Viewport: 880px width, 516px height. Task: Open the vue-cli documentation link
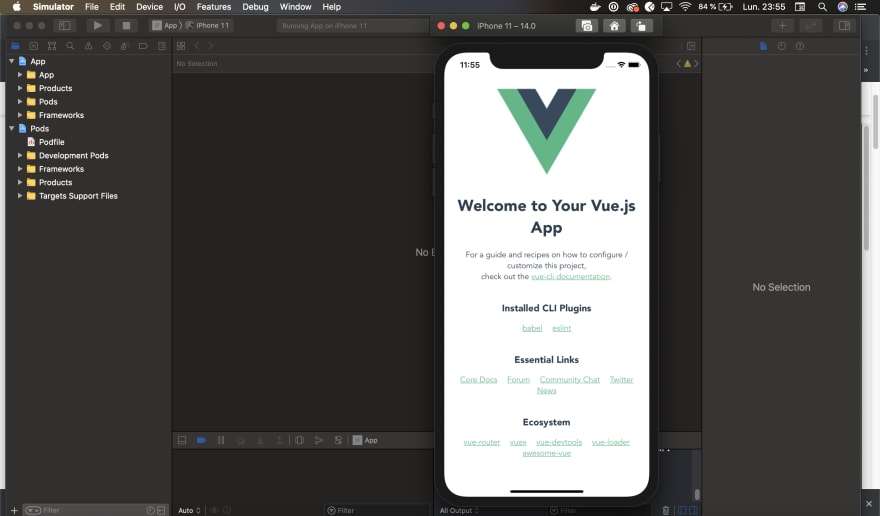pyautogui.click(x=570, y=276)
